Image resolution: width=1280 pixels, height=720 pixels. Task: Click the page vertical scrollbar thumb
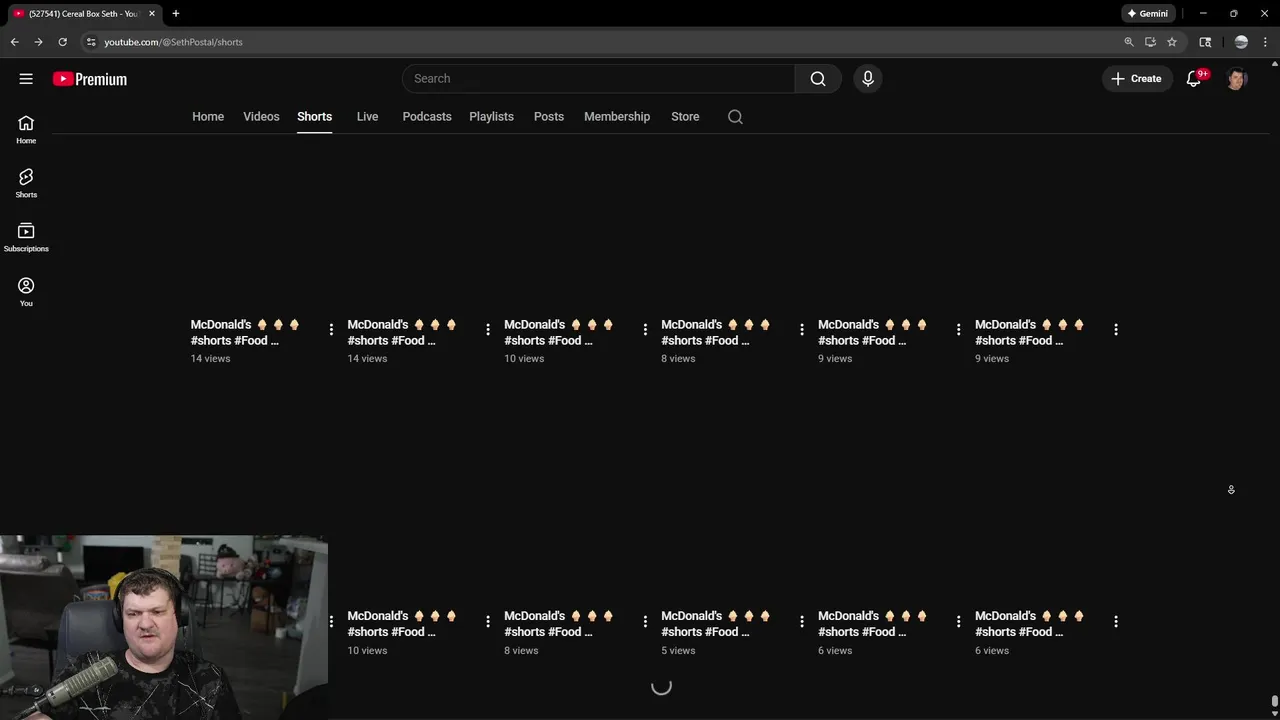[1275, 702]
